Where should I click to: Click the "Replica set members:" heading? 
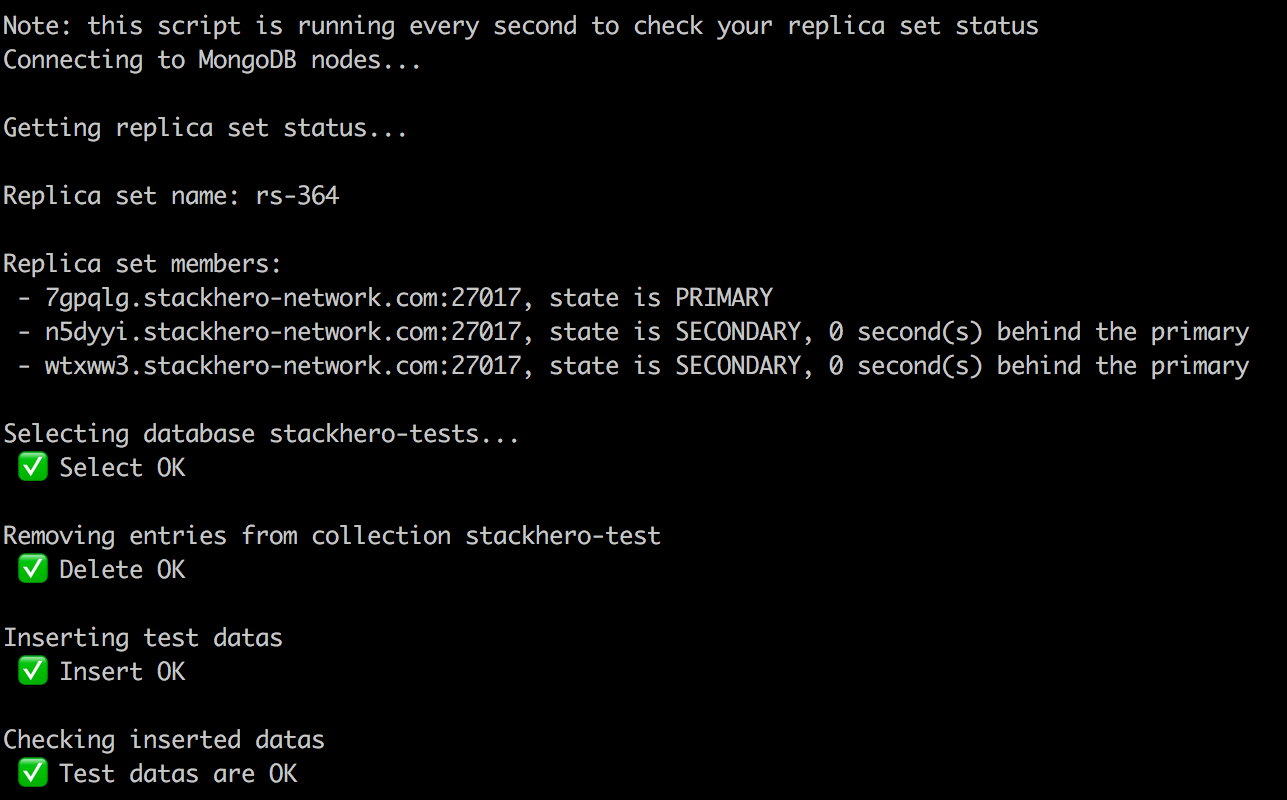(143, 264)
